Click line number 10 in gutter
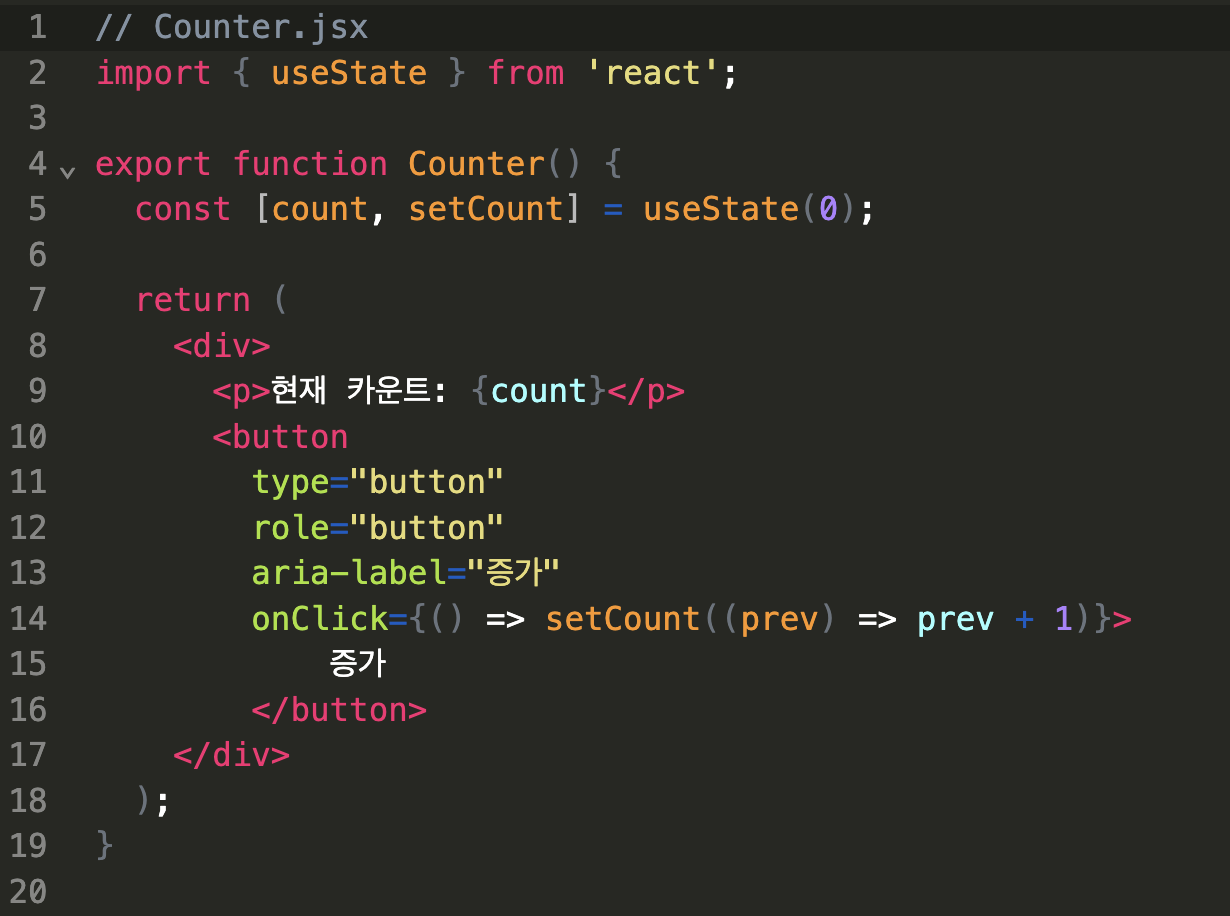1230x916 pixels. 28,437
